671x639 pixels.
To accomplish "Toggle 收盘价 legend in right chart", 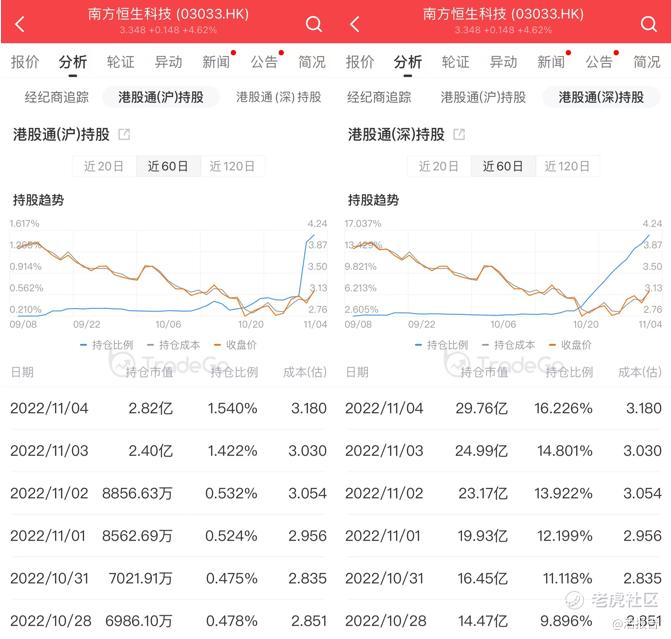I will pos(570,345).
